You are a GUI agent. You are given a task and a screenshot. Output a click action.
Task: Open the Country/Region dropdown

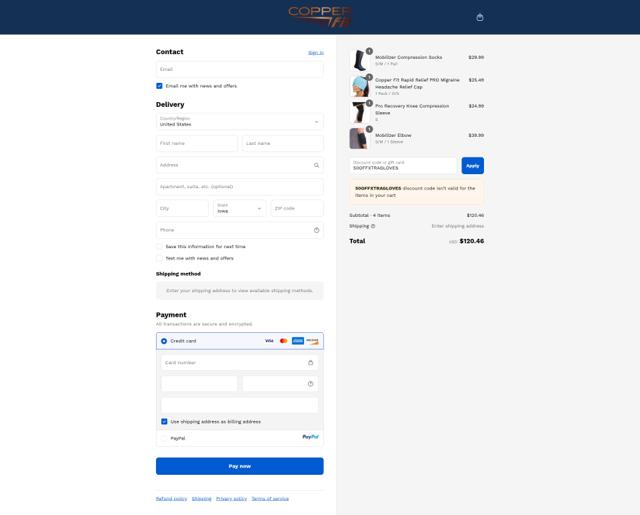[240, 122]
